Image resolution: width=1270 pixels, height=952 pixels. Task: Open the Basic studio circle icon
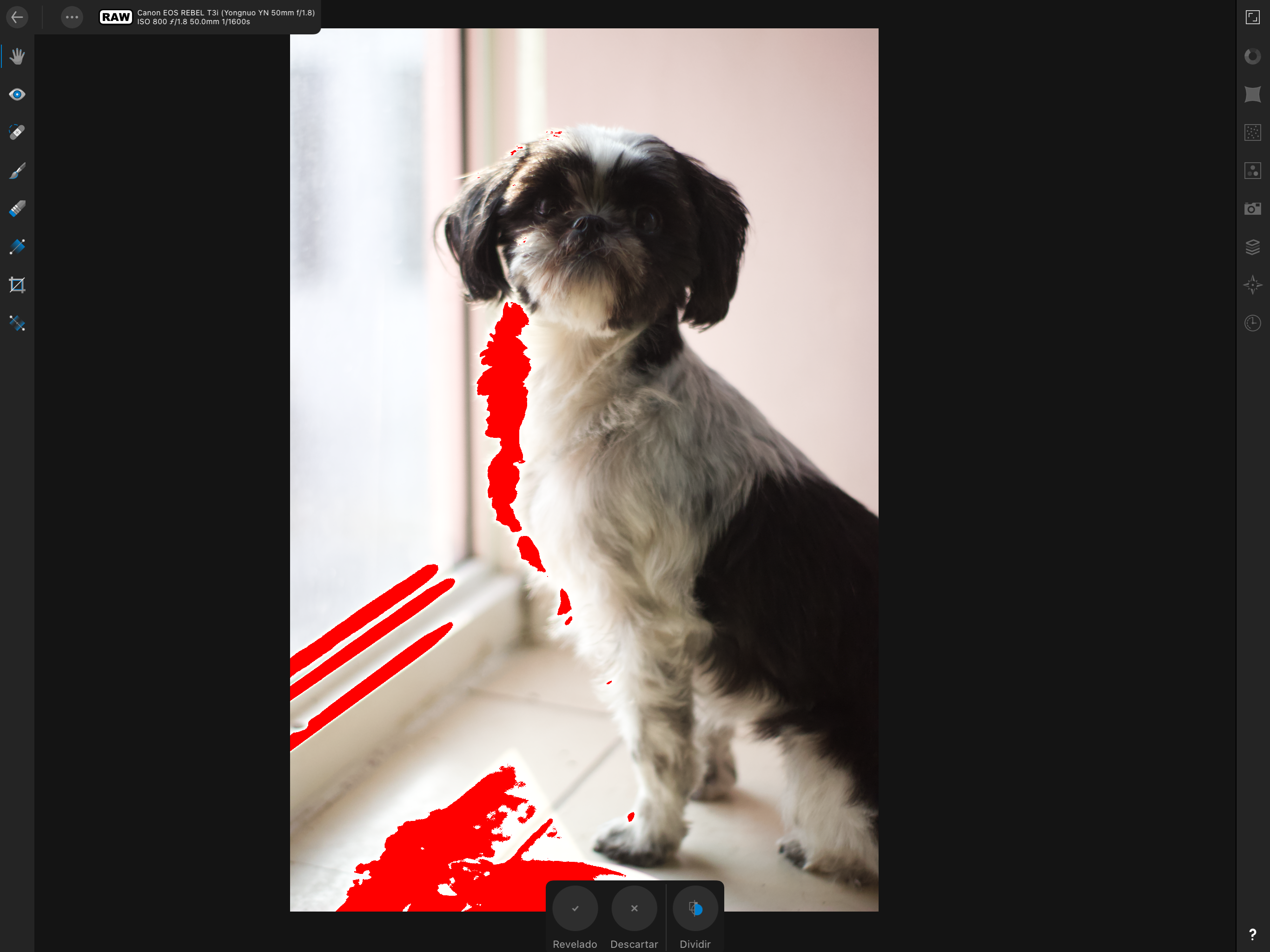[1253, 56]
